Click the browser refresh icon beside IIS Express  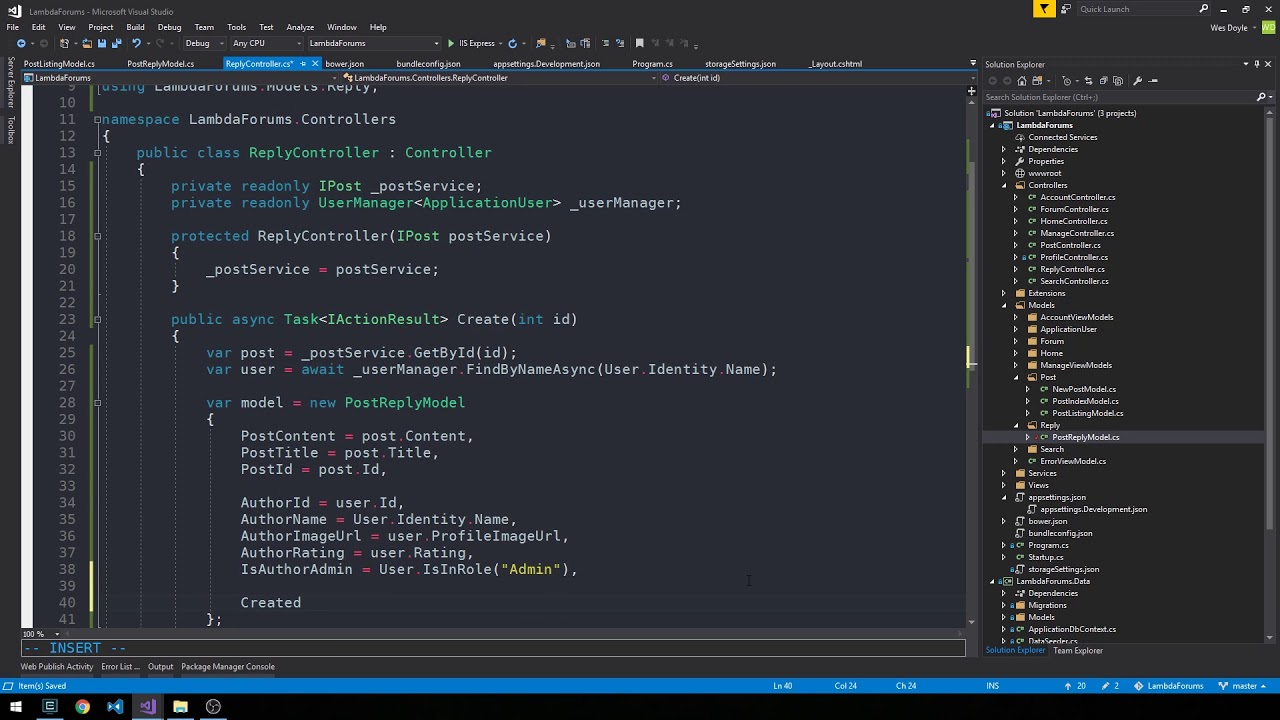pos(512,43)
